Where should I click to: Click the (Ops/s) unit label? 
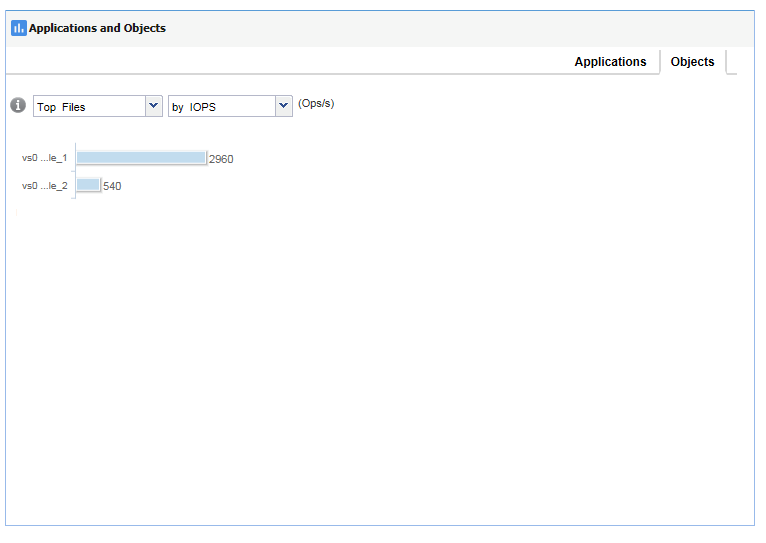[x=316, y=104]
